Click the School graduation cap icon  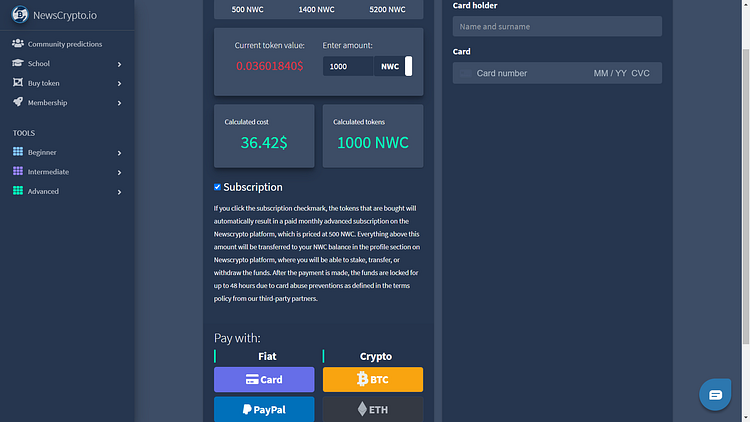pos(18,63)
